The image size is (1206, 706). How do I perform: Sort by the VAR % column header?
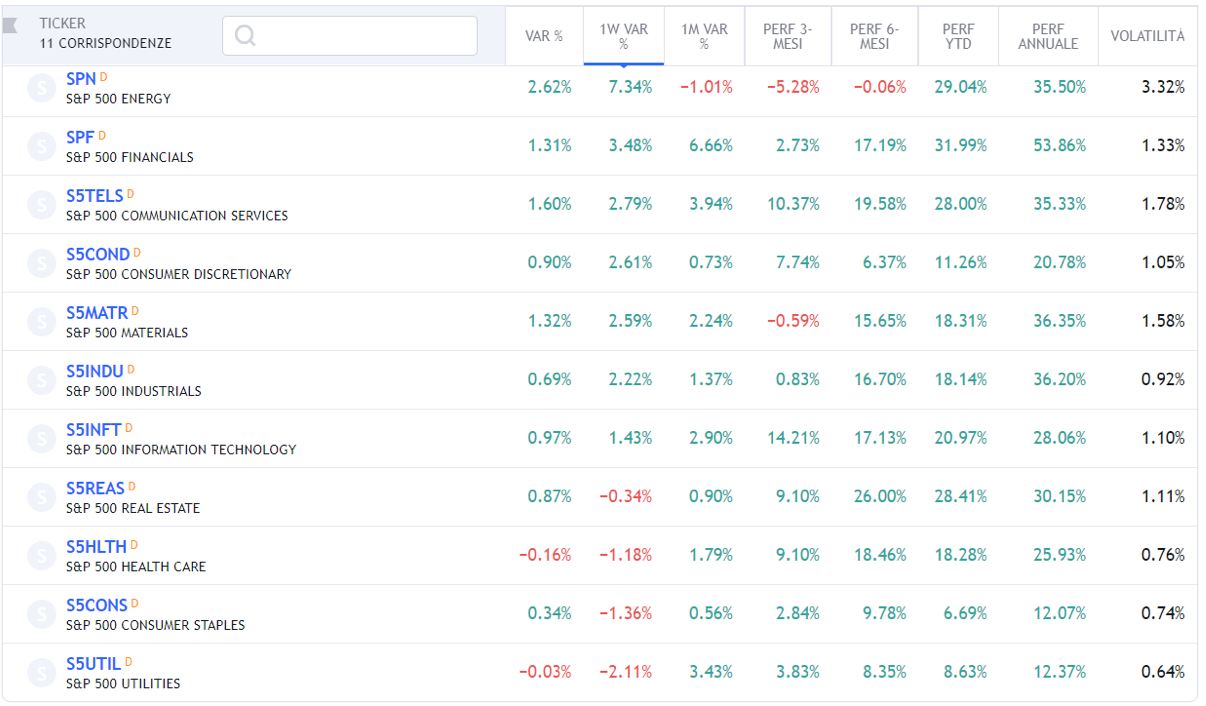544,36
